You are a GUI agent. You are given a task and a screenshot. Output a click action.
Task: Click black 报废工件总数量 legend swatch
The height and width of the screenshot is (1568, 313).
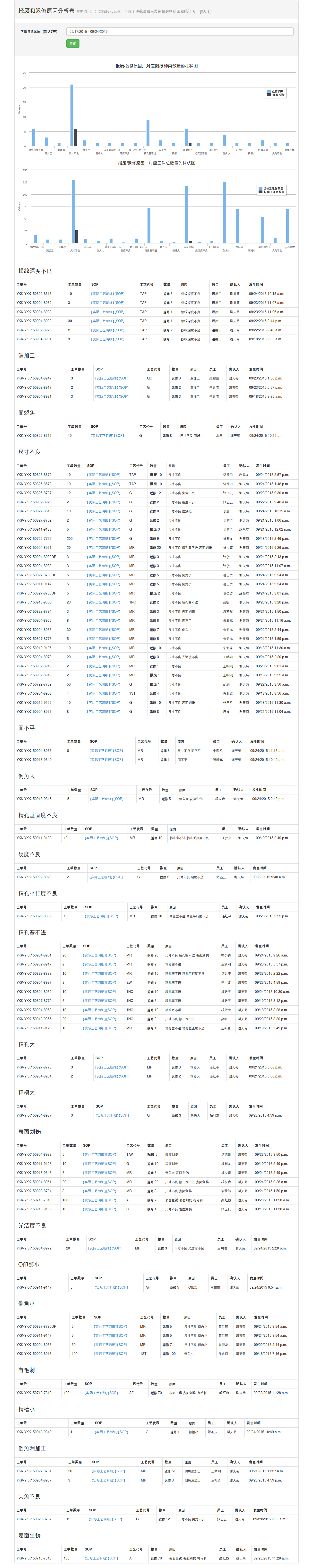coord(261,192)
